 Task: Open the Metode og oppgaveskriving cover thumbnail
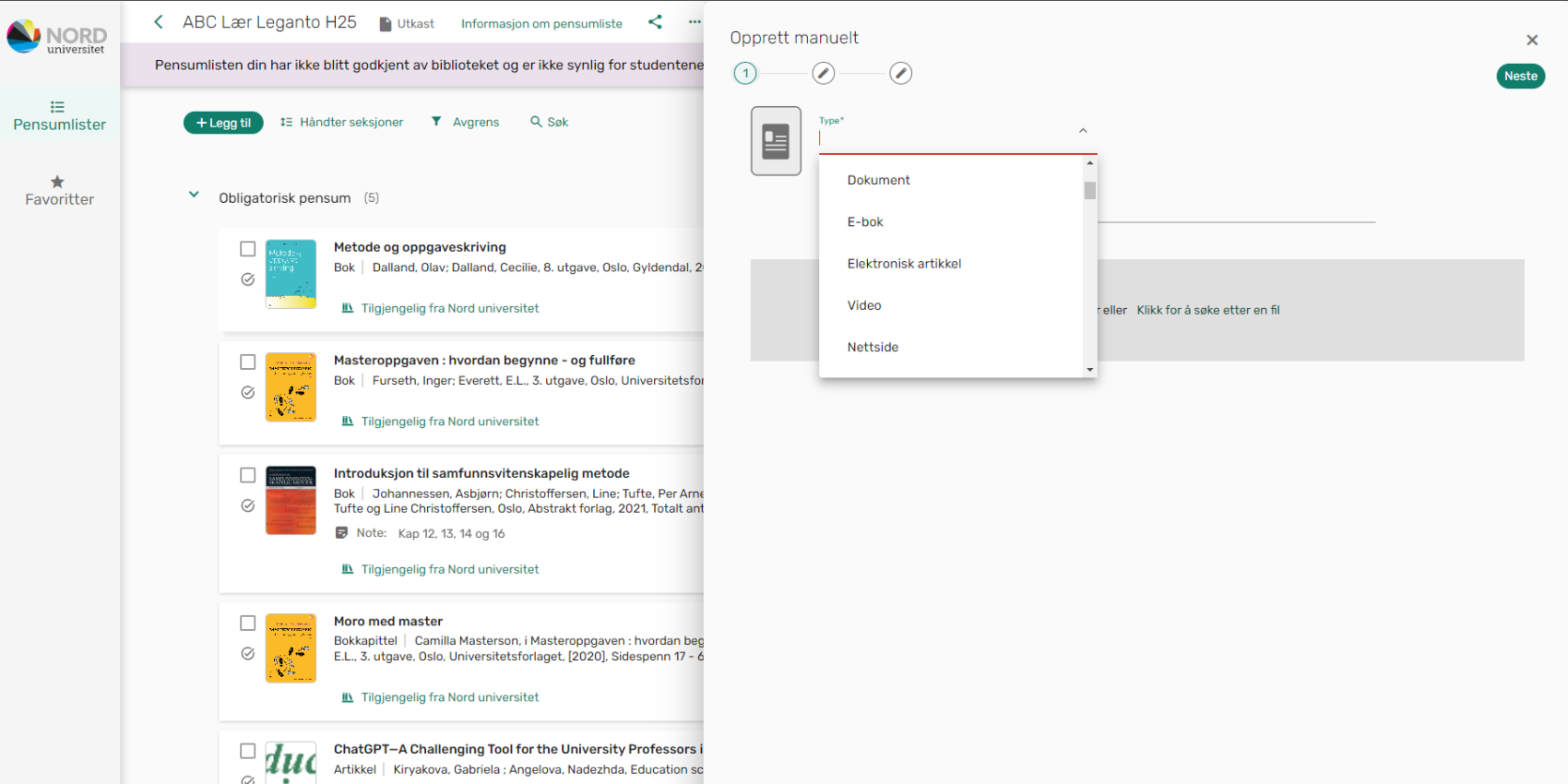coord(291,274)
